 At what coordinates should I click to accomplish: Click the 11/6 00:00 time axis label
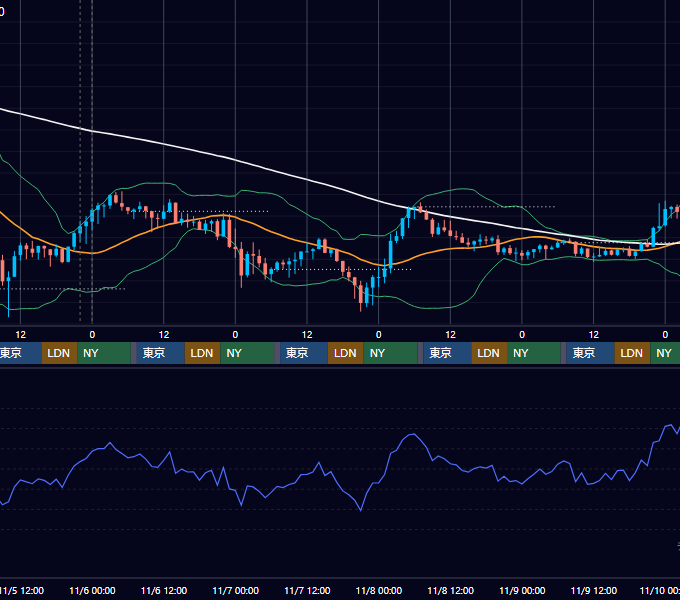[x=92, y=590]
